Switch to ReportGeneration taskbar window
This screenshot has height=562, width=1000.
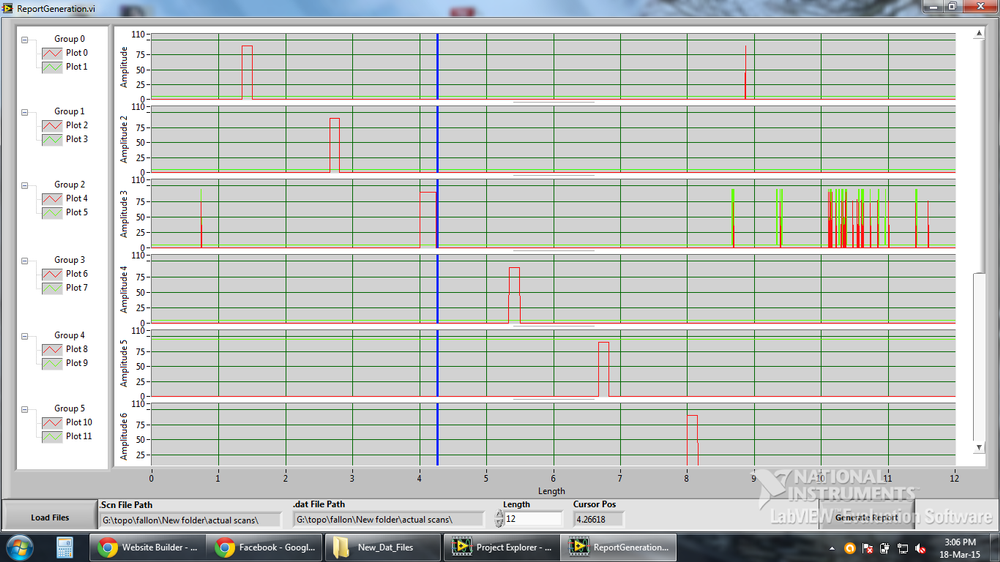[619, 547]
